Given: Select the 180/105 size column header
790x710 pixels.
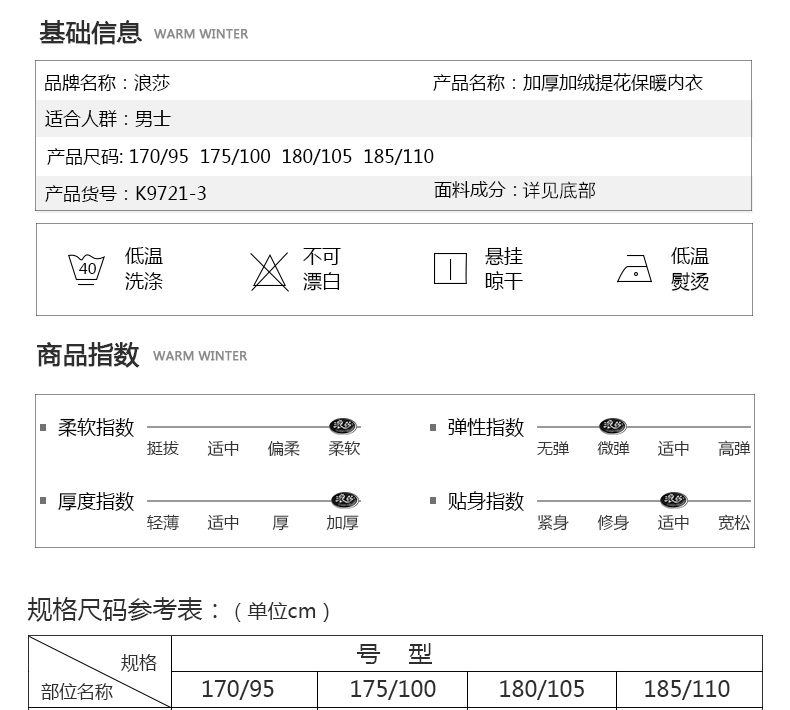Looking at the screenshot, I should [541, 689].
